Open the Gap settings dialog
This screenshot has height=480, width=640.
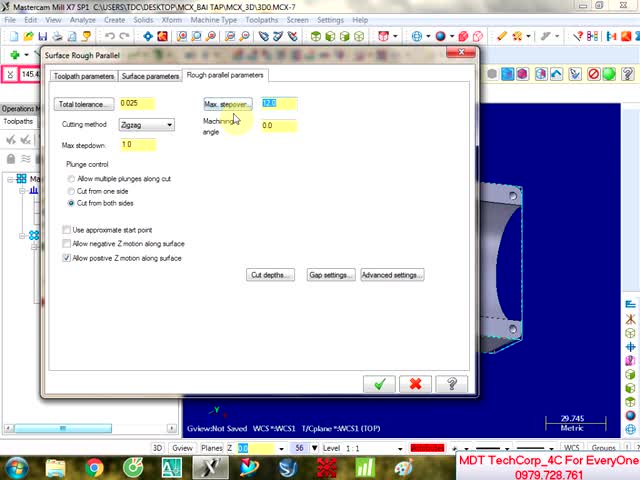pyautogui.click(x=331, y=275)
